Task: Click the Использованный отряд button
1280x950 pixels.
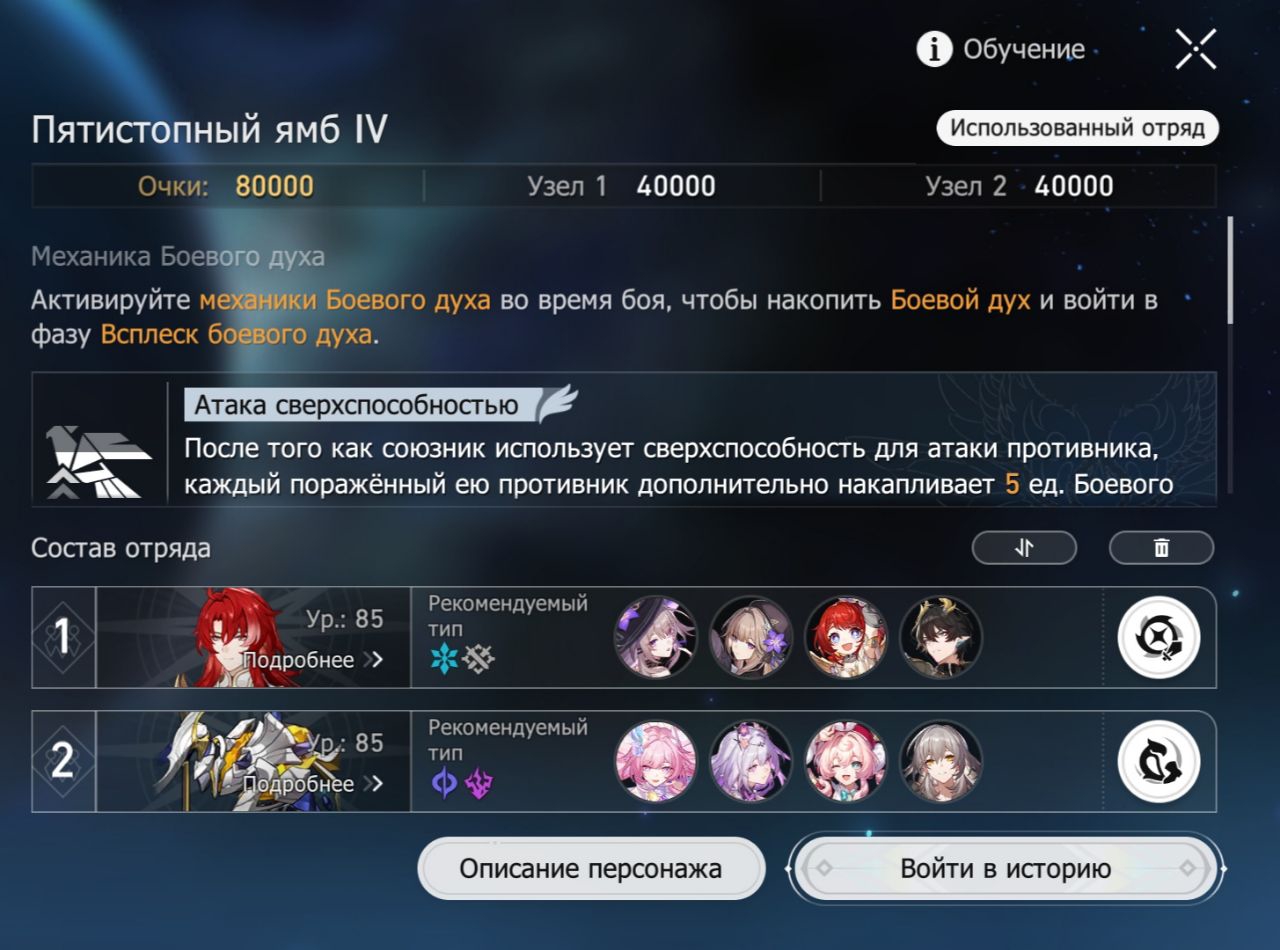Action: [1078, 128]
